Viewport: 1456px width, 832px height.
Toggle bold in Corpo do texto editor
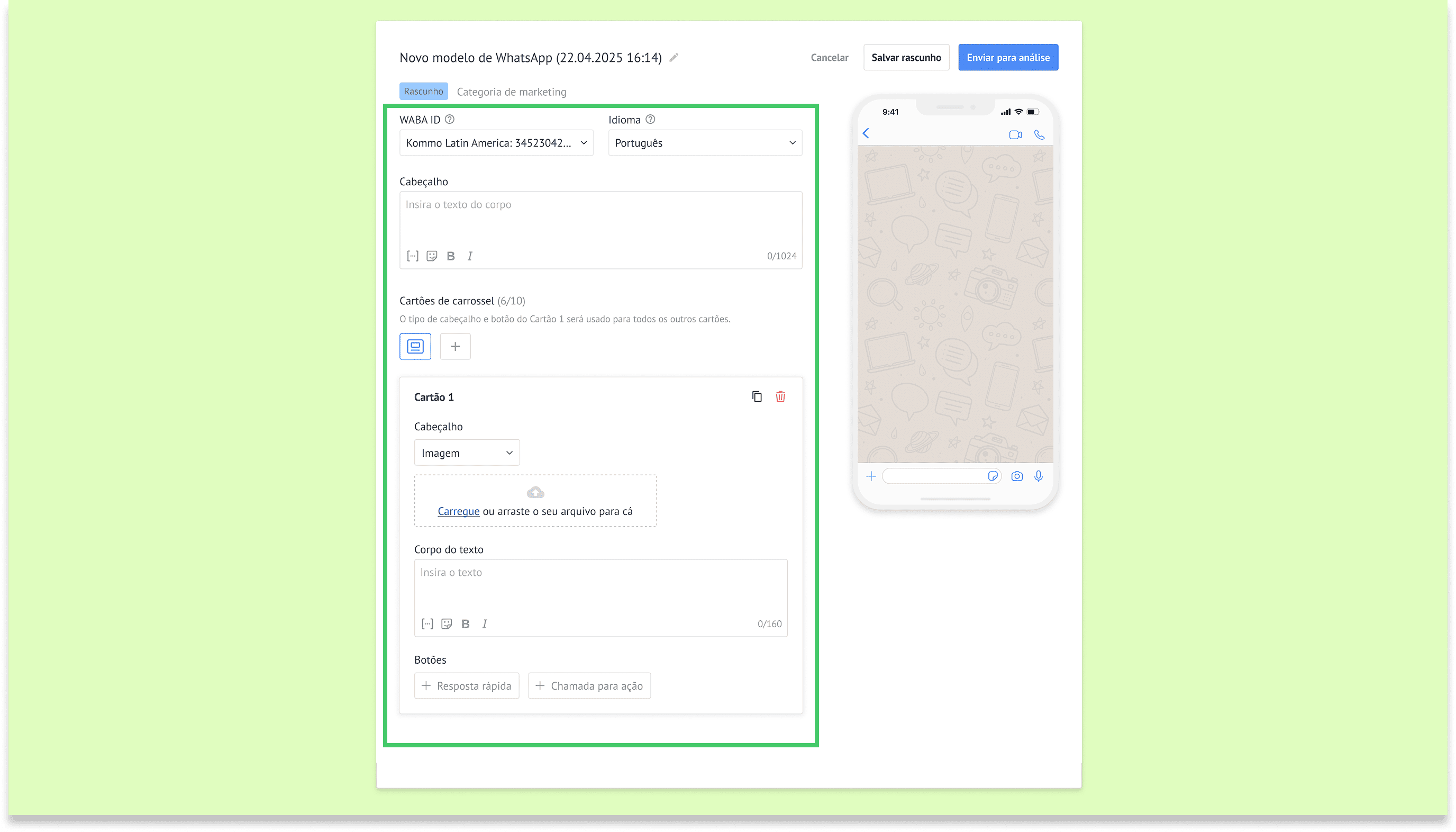pos(466,624)
